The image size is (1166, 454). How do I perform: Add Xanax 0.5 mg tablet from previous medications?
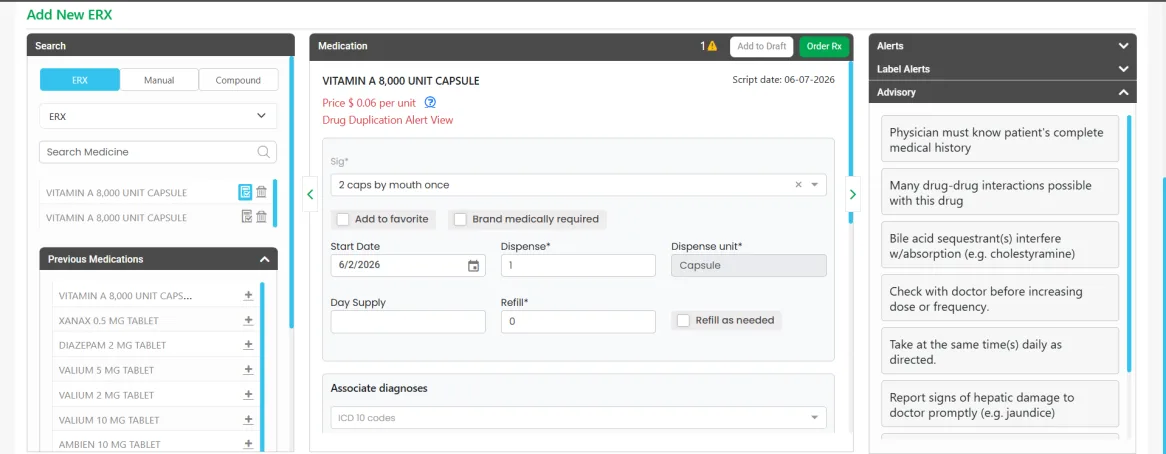[248, 320]
